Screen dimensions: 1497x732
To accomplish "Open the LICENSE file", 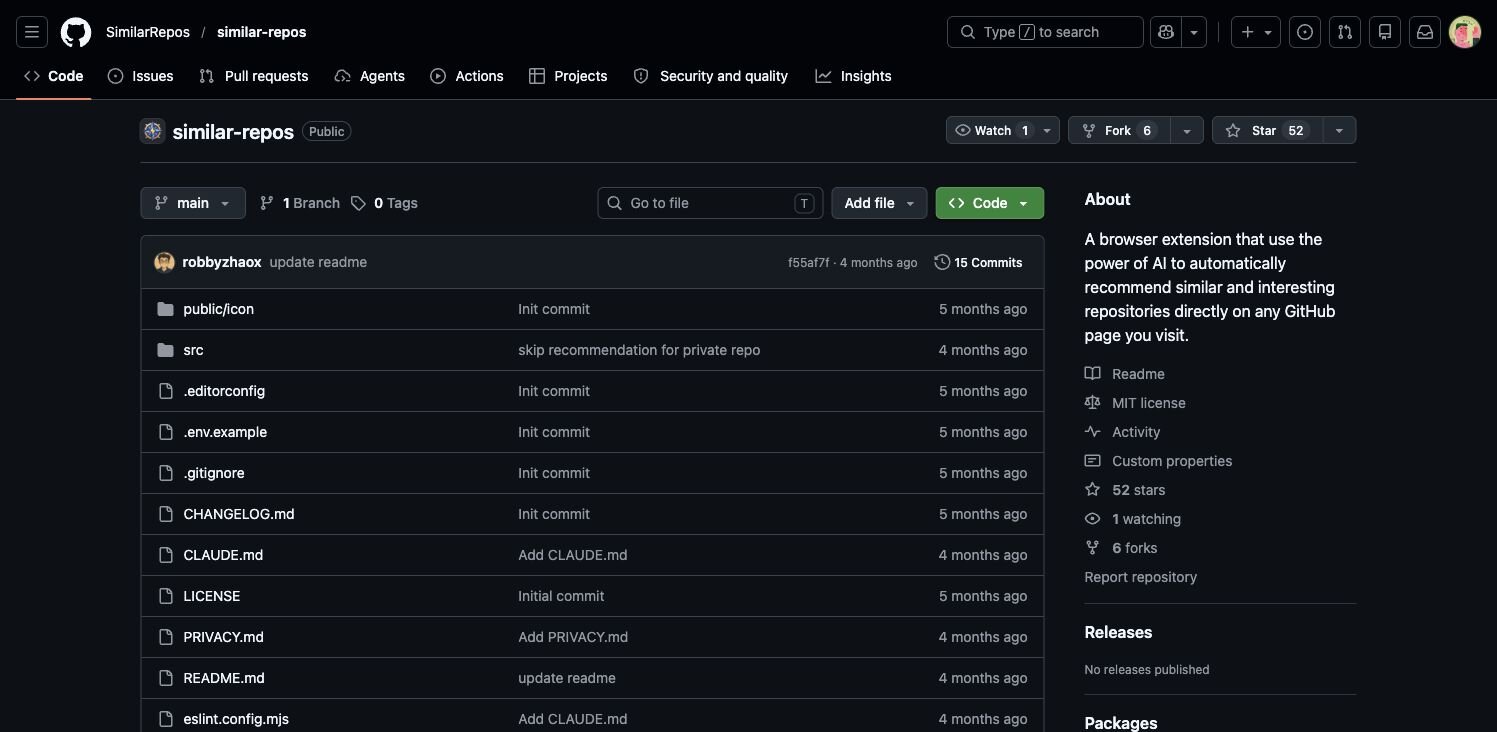I will [x=212, y=596].
